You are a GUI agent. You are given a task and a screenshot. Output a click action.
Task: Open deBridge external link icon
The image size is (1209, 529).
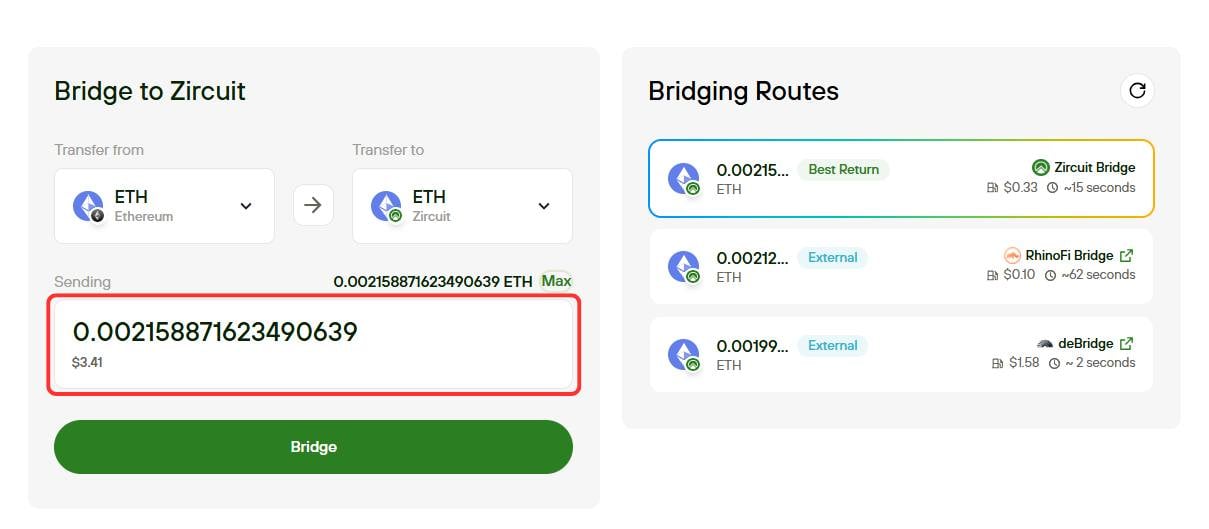coord(1126,344)
